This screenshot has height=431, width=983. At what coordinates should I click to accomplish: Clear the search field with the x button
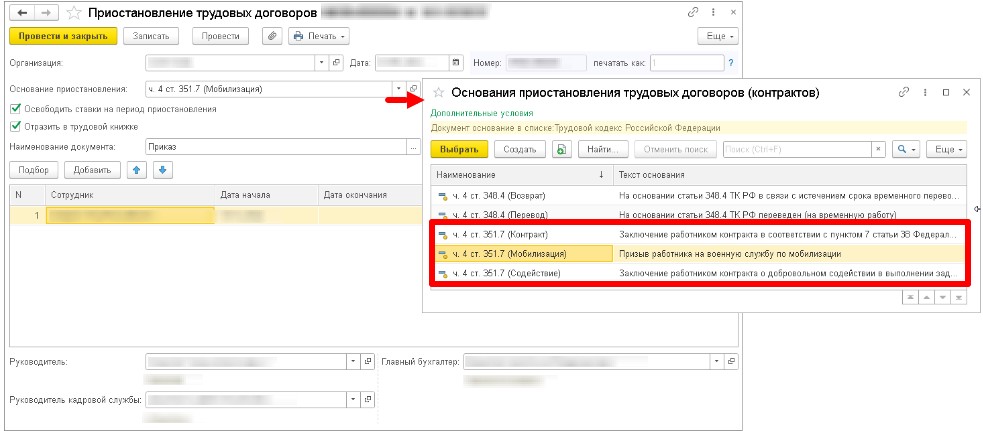click(x=879, y=149)
